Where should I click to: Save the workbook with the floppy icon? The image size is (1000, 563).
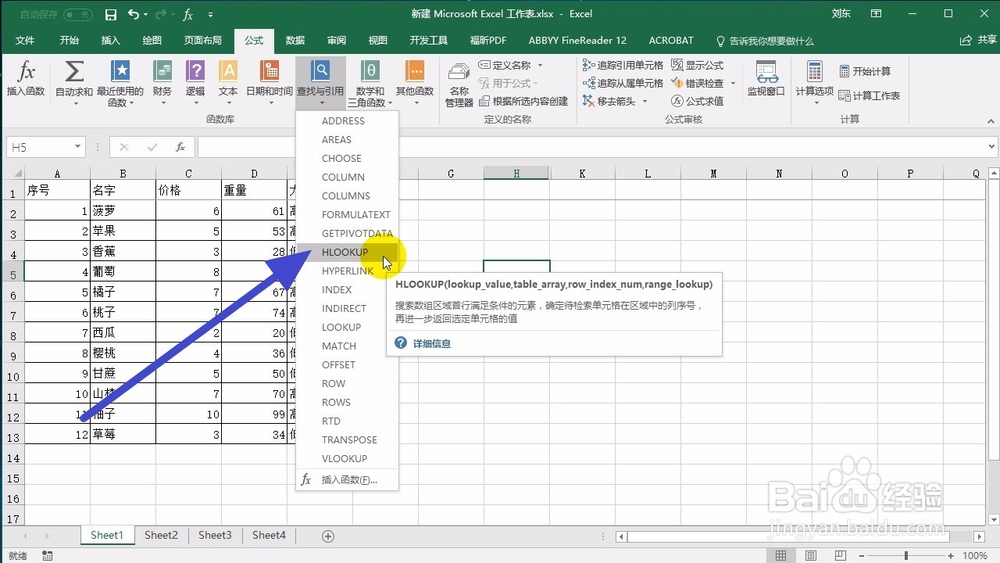pos(110,14)
